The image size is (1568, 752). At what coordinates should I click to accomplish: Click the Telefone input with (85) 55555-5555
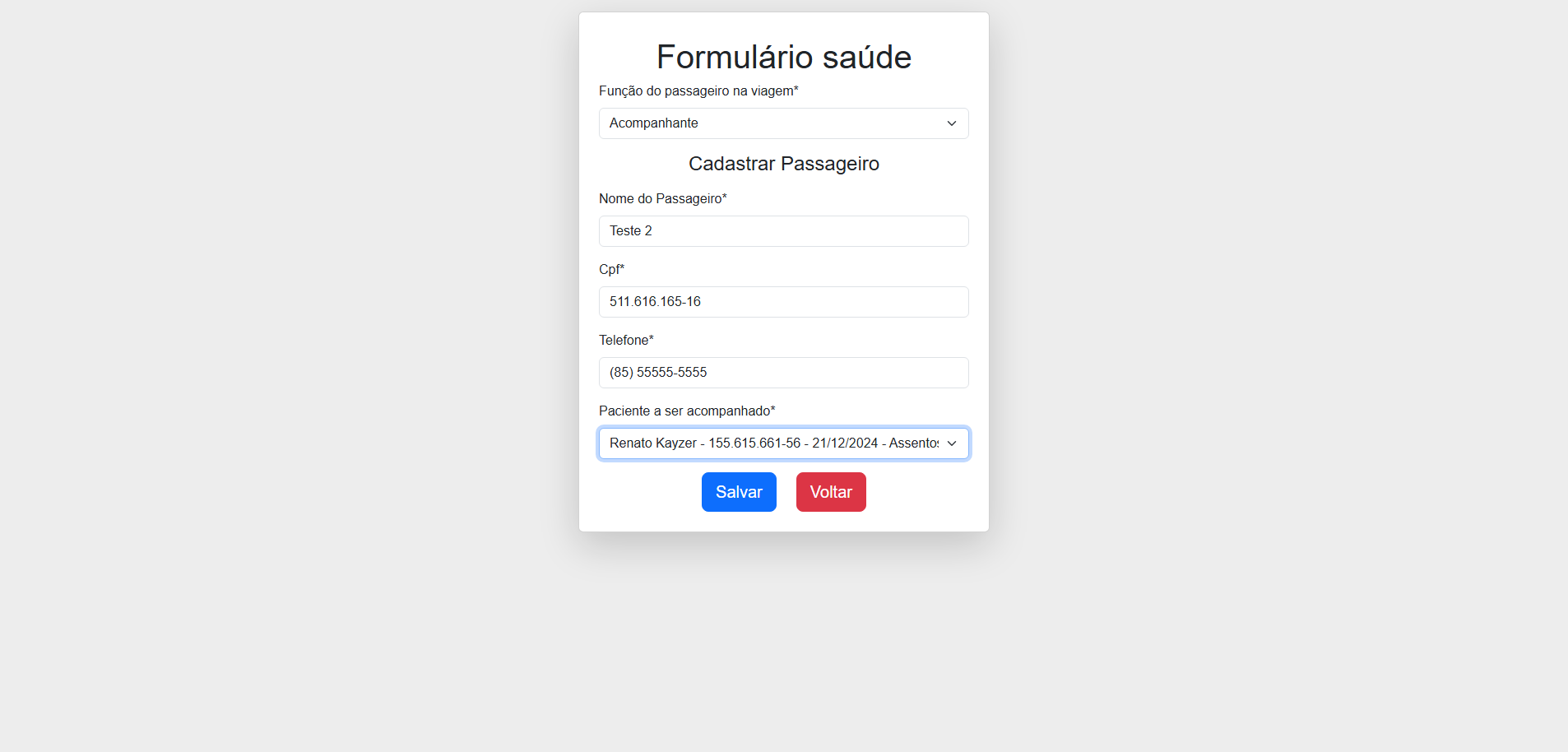783,373
